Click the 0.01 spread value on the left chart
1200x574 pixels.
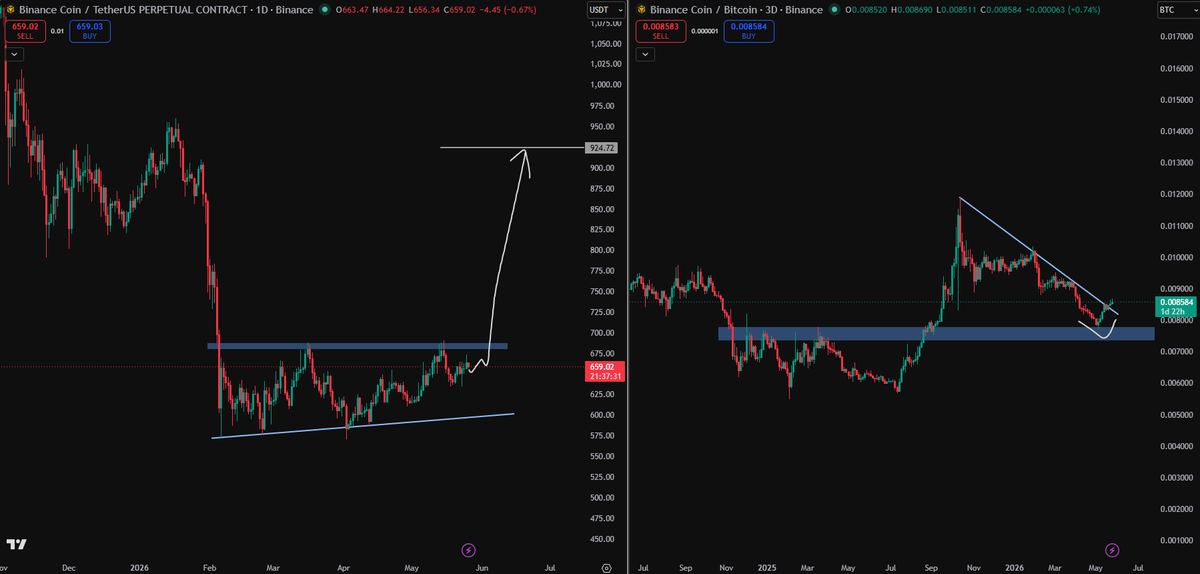[x=56, y=30]
